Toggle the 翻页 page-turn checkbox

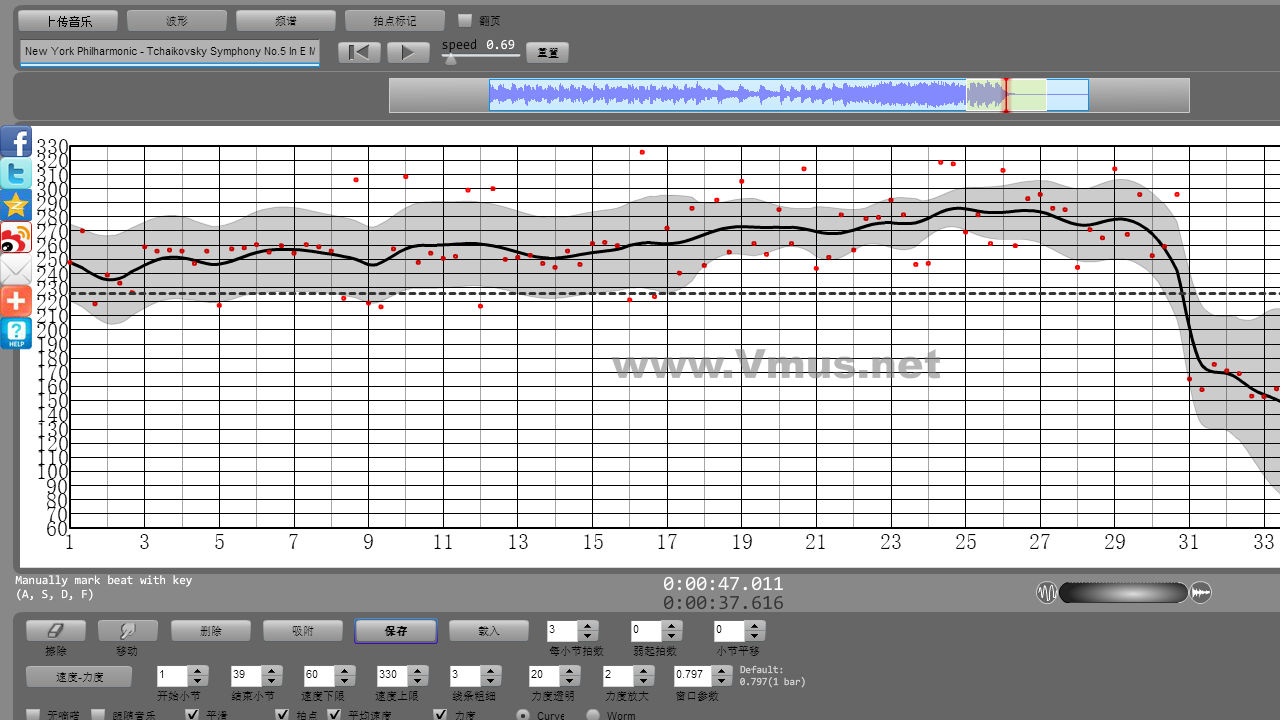point(465,20)
